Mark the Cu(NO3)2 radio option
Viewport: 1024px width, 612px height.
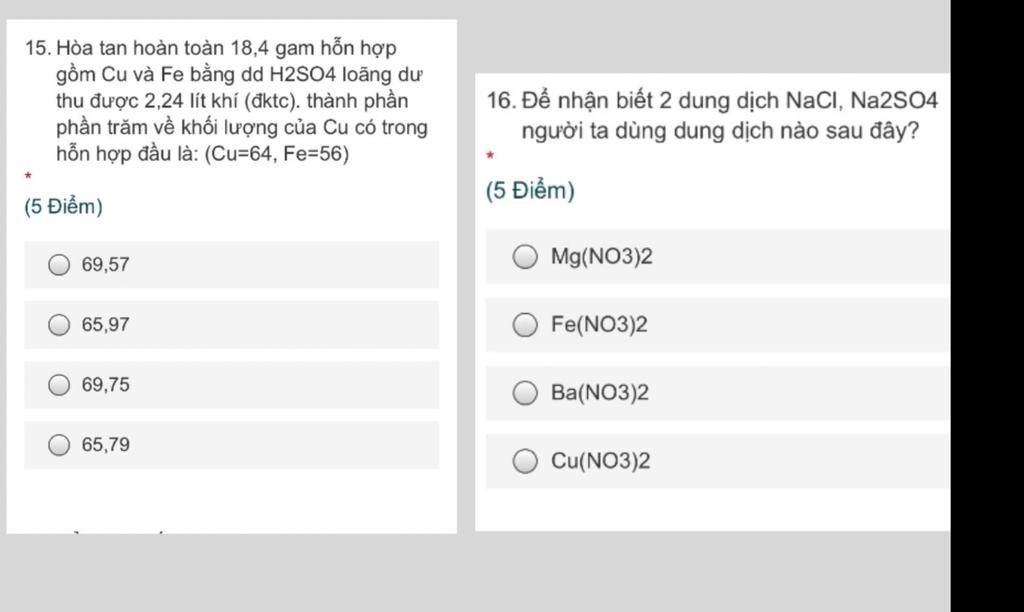point(525,461)
